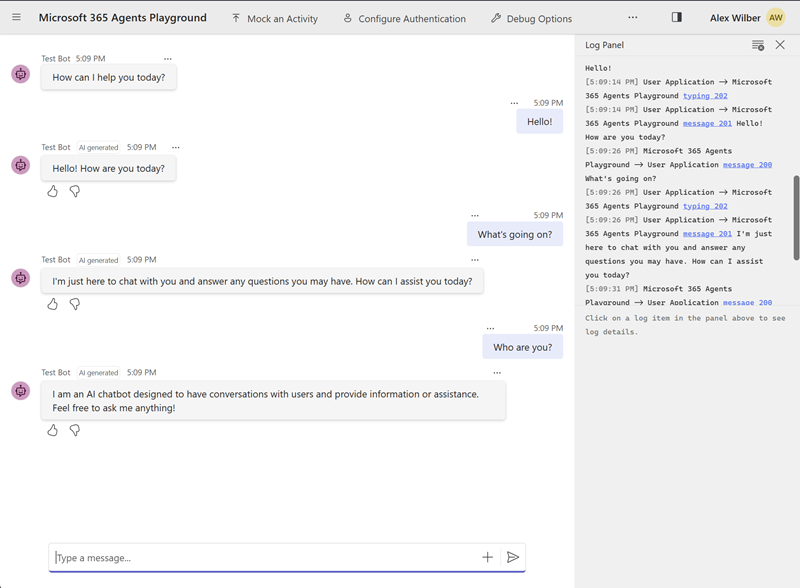
Task: Click Mock an Activity button
Action: (x=274, y=18)
